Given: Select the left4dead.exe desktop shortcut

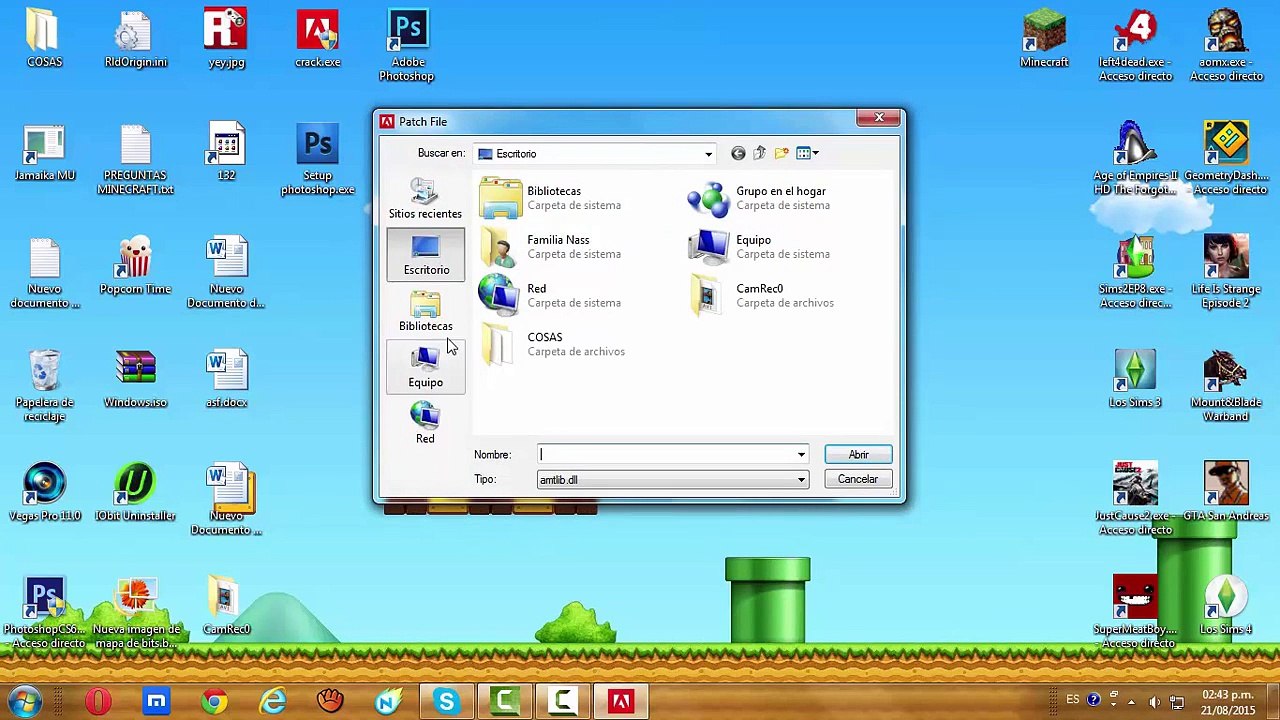Looking at the screenshot, I should click(1135, 46).
